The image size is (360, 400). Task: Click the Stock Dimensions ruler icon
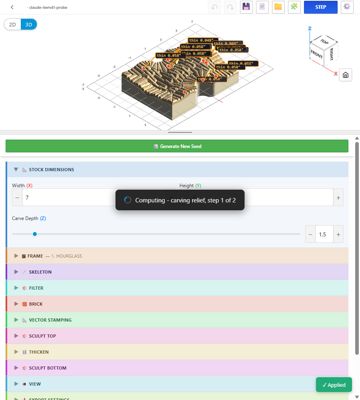24,170
